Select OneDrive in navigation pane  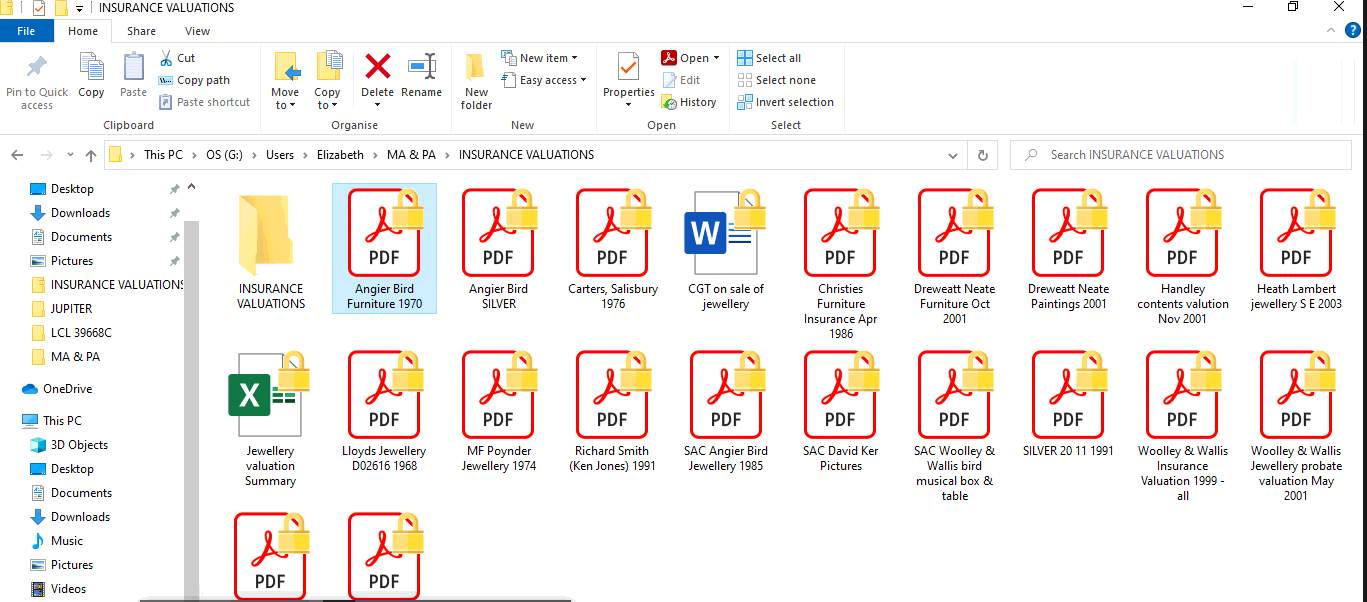click(x=67, y=389)
